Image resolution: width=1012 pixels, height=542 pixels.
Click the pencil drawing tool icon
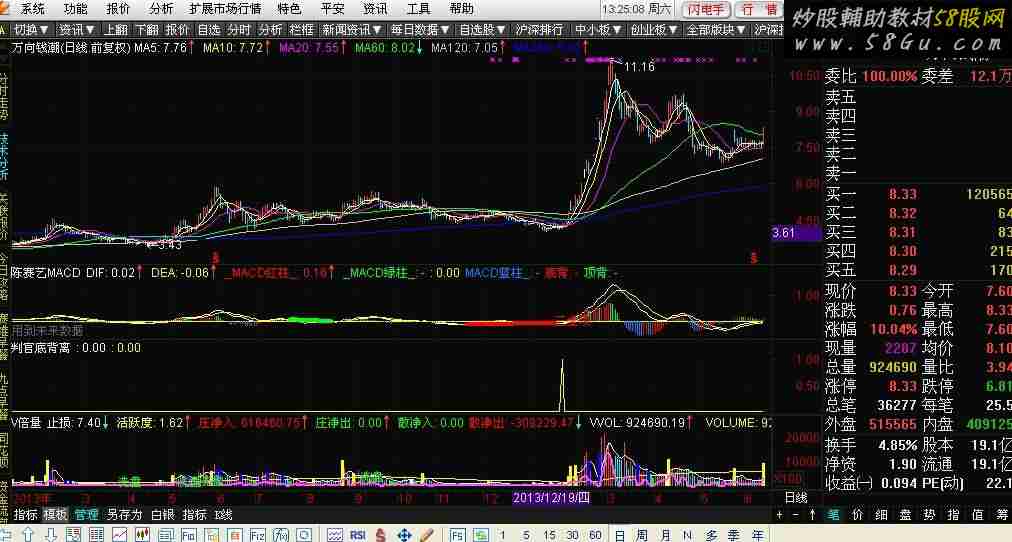click(x=426, y=535)
